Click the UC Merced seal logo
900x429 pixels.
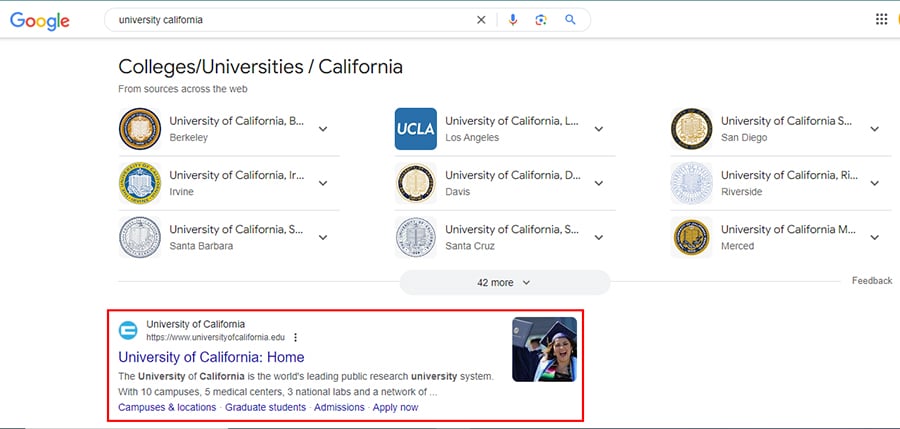[692, 237]
